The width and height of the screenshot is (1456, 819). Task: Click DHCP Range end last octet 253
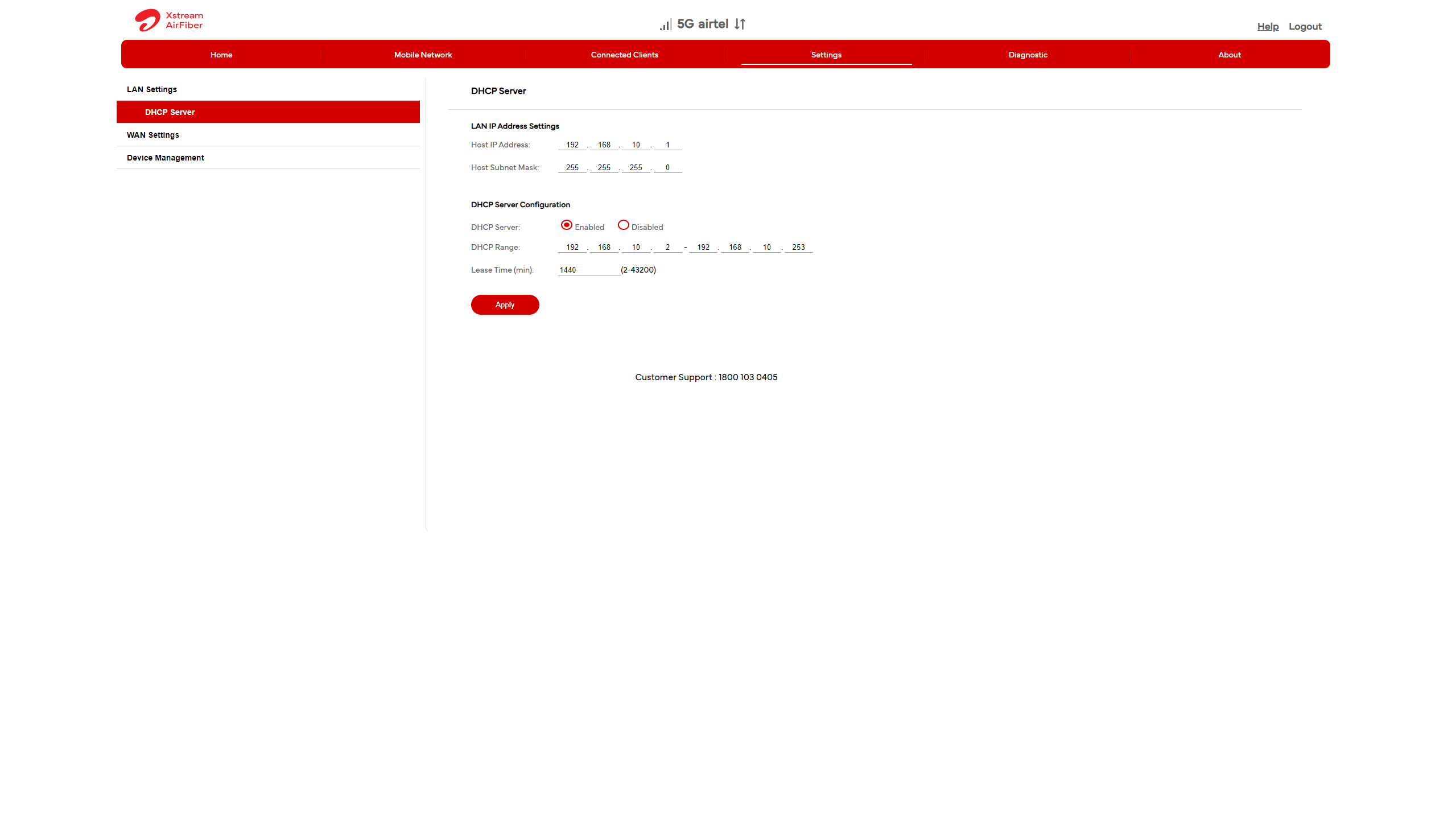(798, 247)
